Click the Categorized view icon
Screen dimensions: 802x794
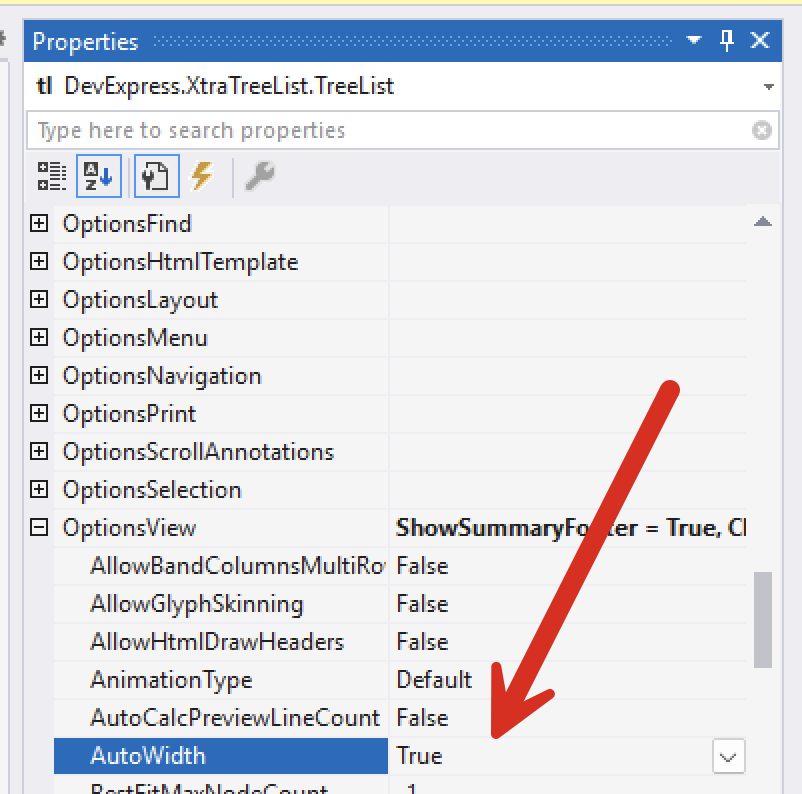click(x=51, y=176)
